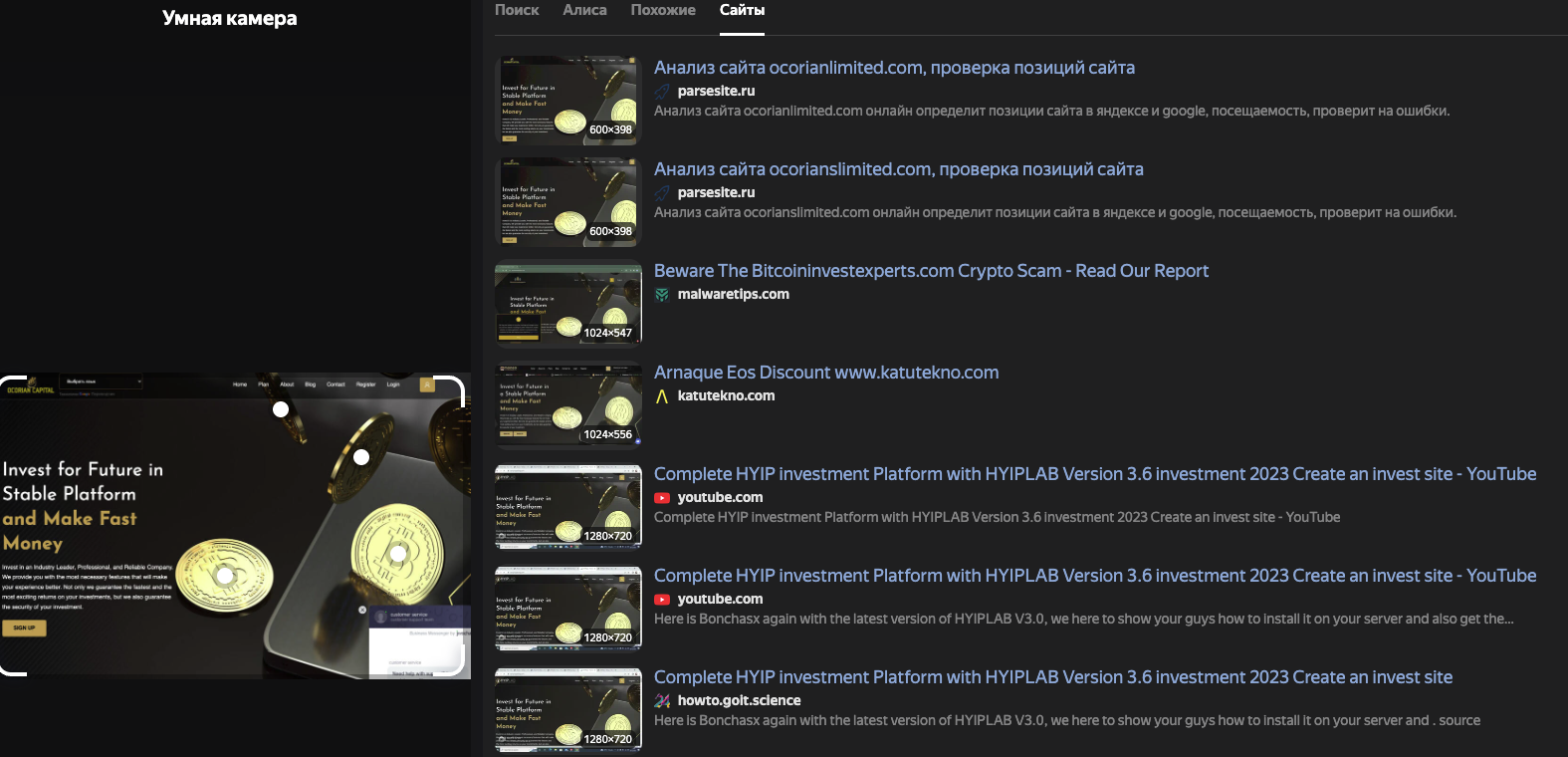Open HYIP title of YouTube result with Bonchasx snippet
Screen dimensions: 1568x757
point(1095,576)
